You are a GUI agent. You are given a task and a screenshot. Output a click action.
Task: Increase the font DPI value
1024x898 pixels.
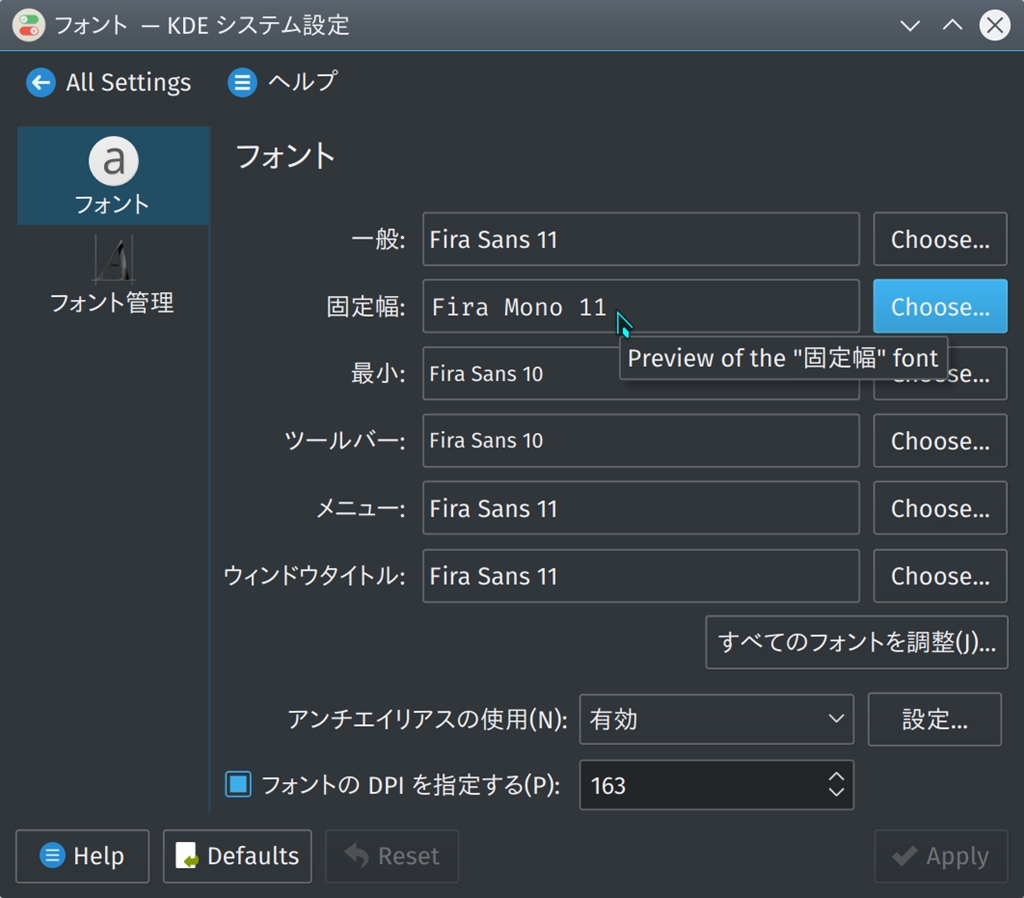click(x=837, y=776)
